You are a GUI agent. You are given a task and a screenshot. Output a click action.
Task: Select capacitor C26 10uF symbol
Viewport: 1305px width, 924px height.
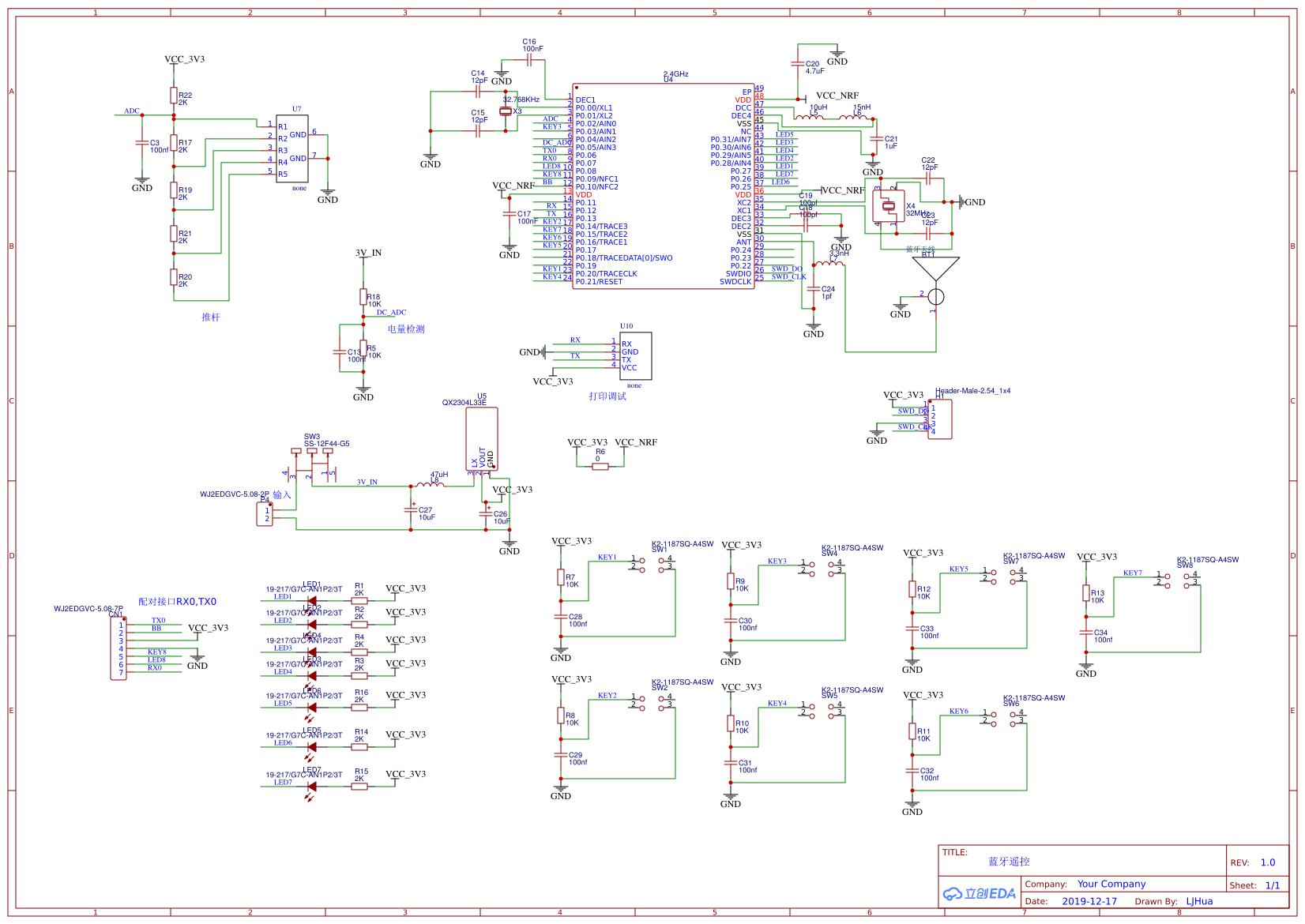pos(486,514)
